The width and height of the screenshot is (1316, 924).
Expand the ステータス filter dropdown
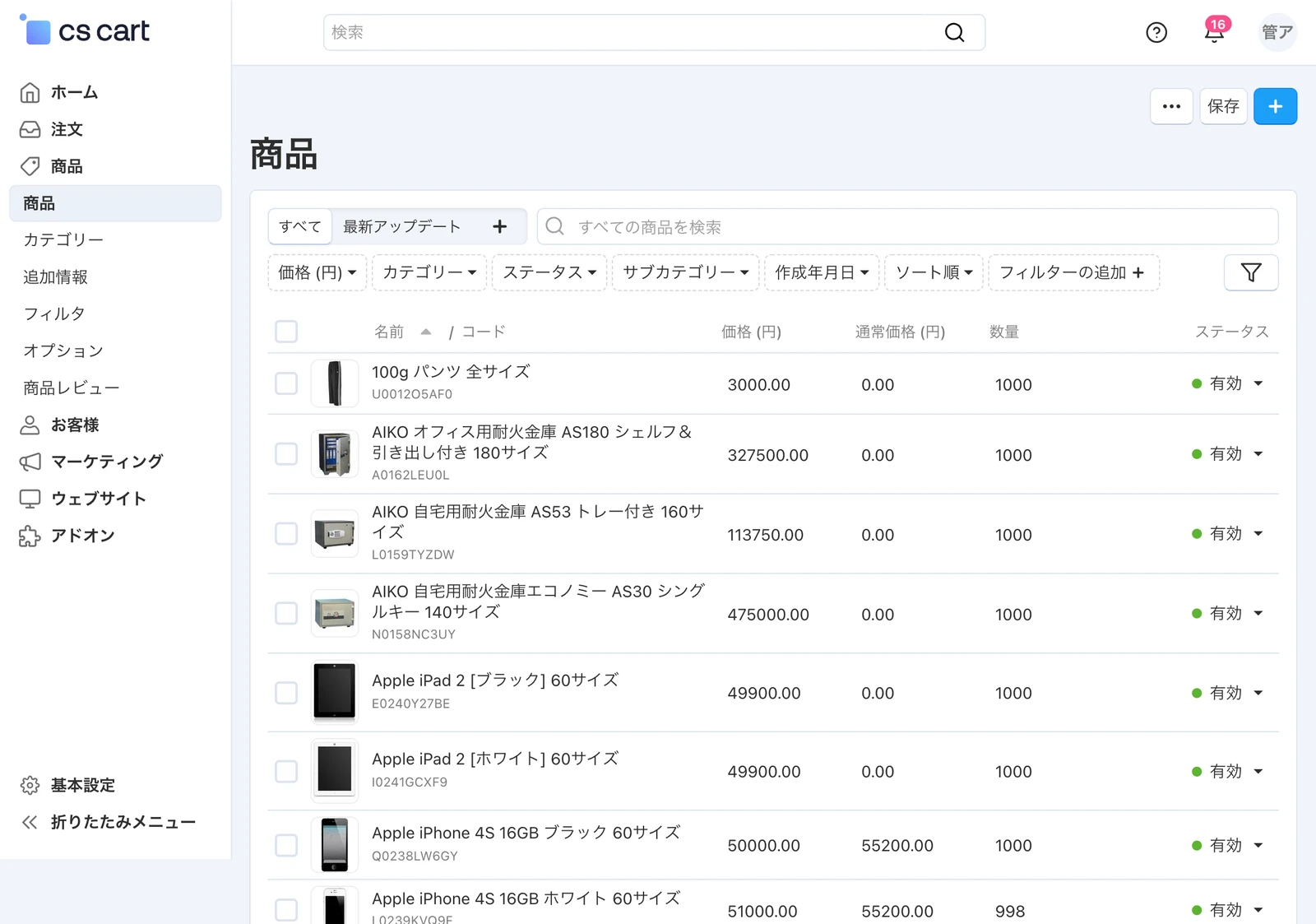(549, 272)
